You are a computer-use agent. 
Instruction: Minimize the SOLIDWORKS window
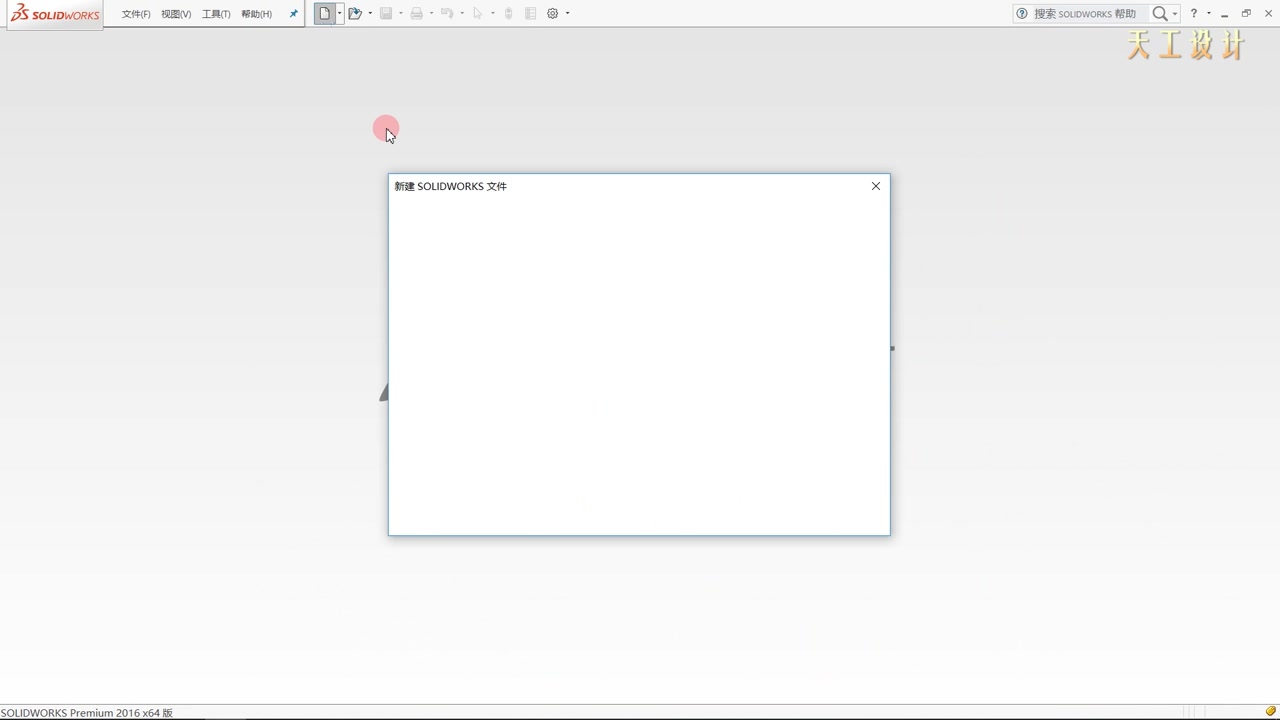click(1224, 14)
